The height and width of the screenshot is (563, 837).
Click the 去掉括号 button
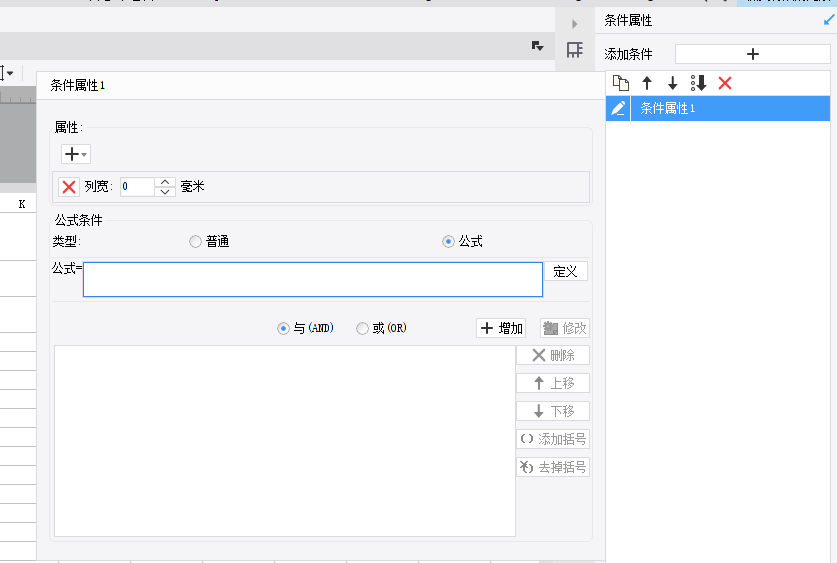553,467
